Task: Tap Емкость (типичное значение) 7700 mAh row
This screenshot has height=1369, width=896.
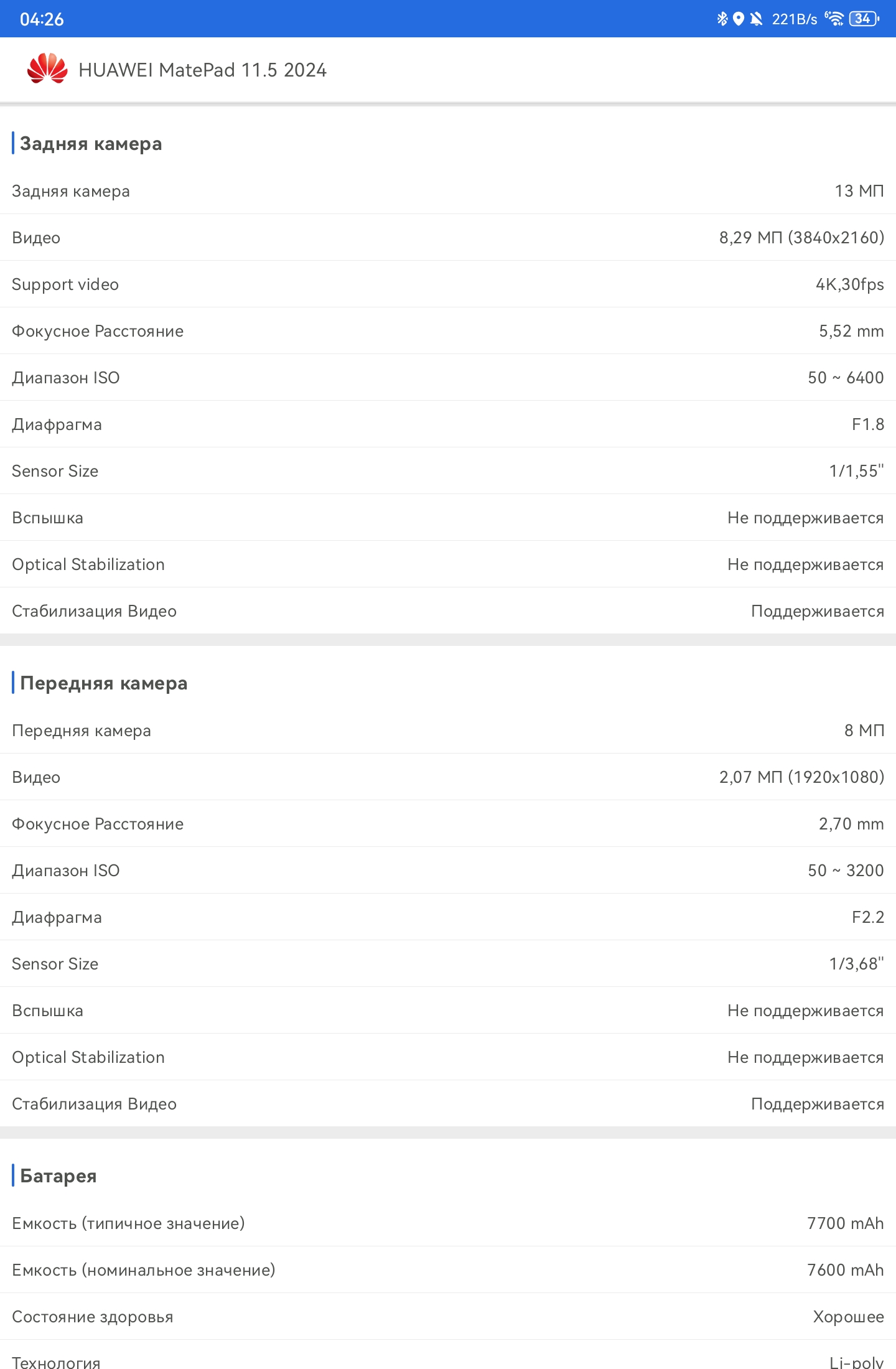Action: tap(448, 1223)
